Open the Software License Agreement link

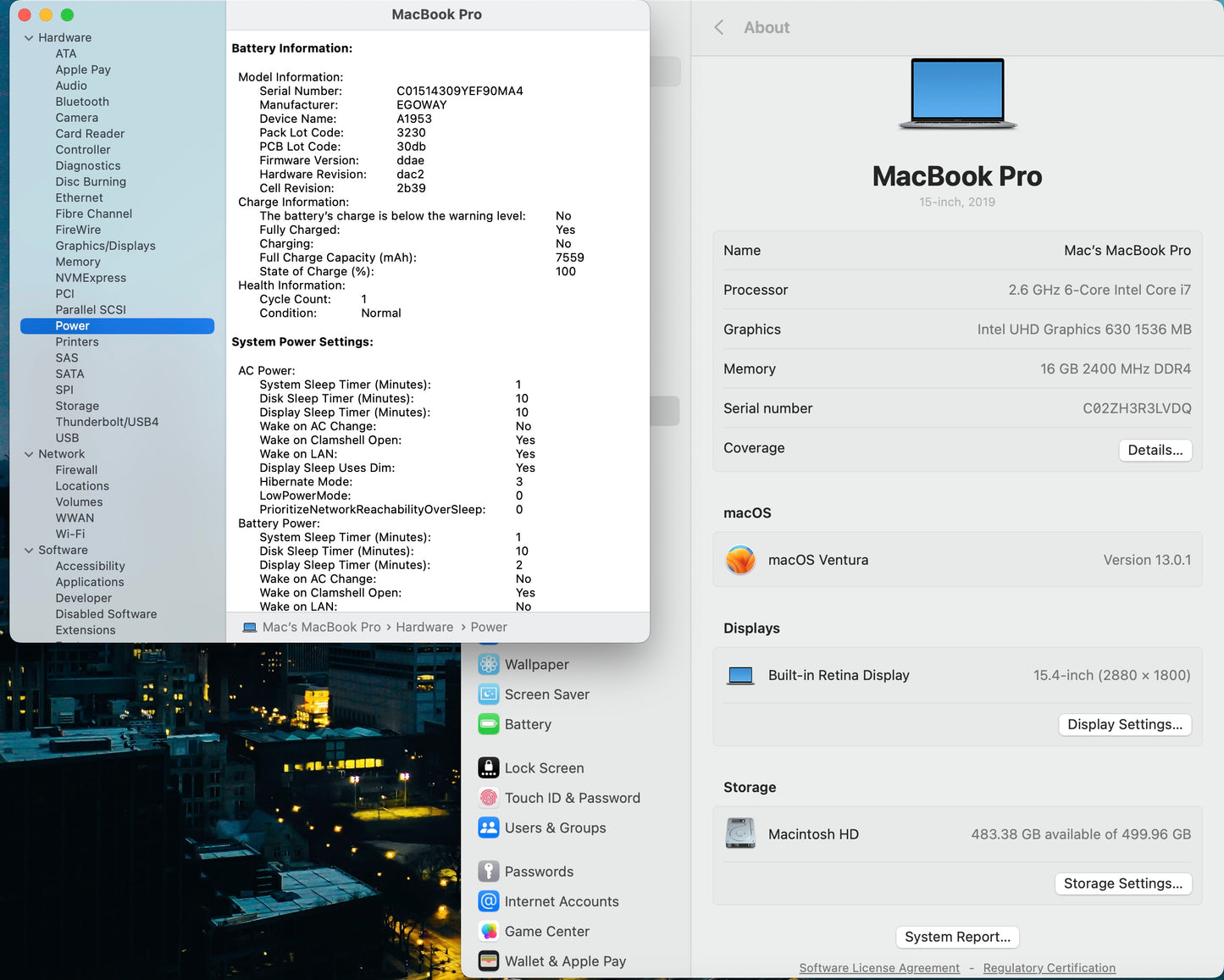click(x=879, y=967)
